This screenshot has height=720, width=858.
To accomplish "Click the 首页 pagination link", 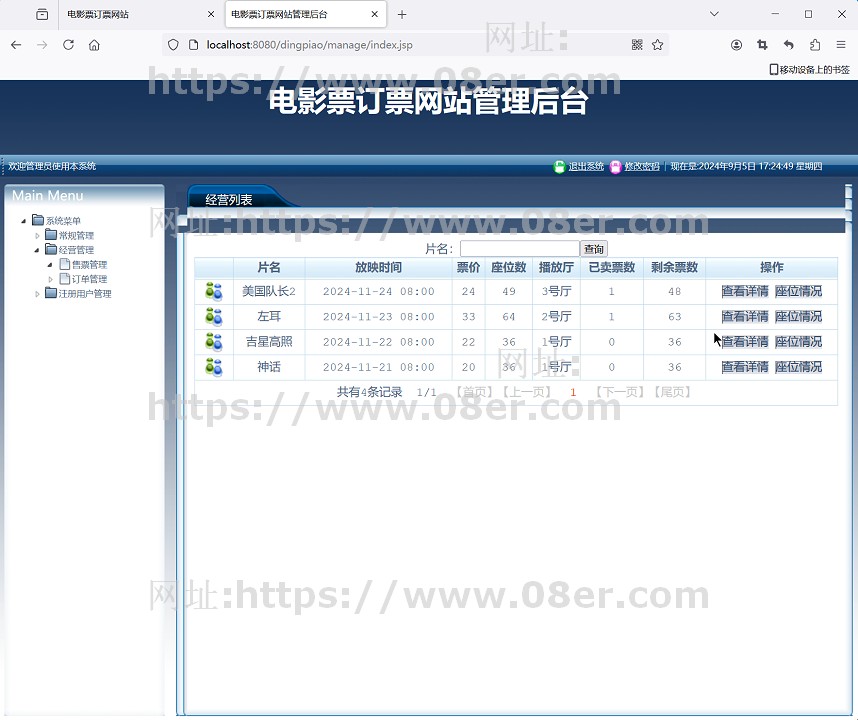I will click(x=474, y=392).
